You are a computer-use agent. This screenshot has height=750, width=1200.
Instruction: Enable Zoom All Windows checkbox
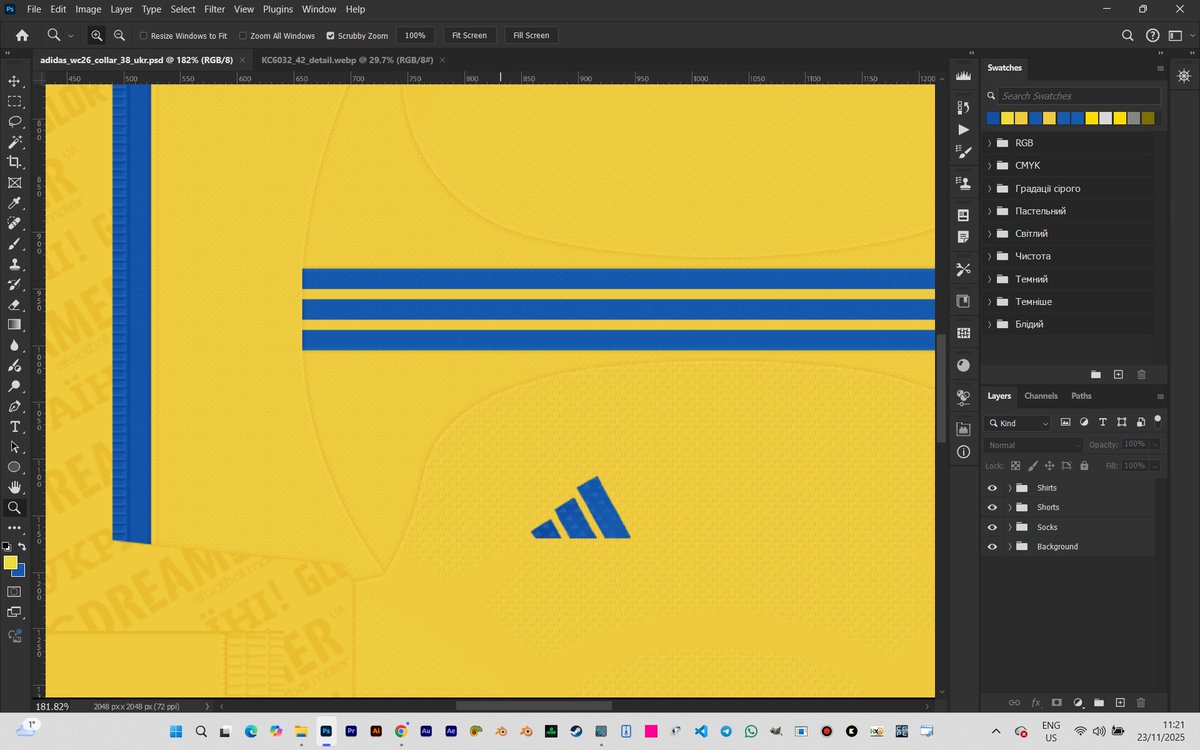(243, 36)
